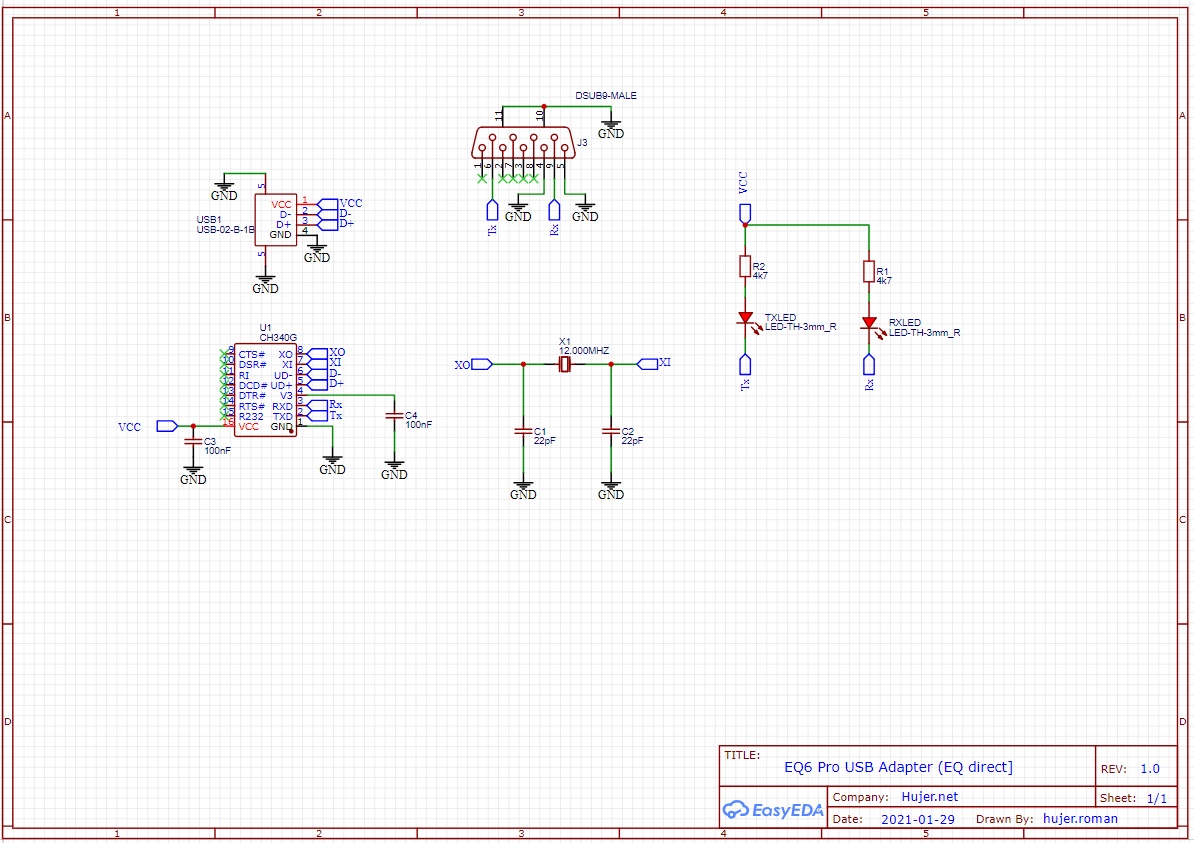
Task: Click the C4 100nF capacitor symbol
Action: coord(394,414)
